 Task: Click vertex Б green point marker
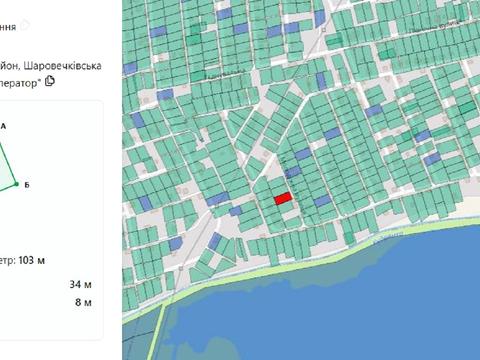click(x=17, y=184)
